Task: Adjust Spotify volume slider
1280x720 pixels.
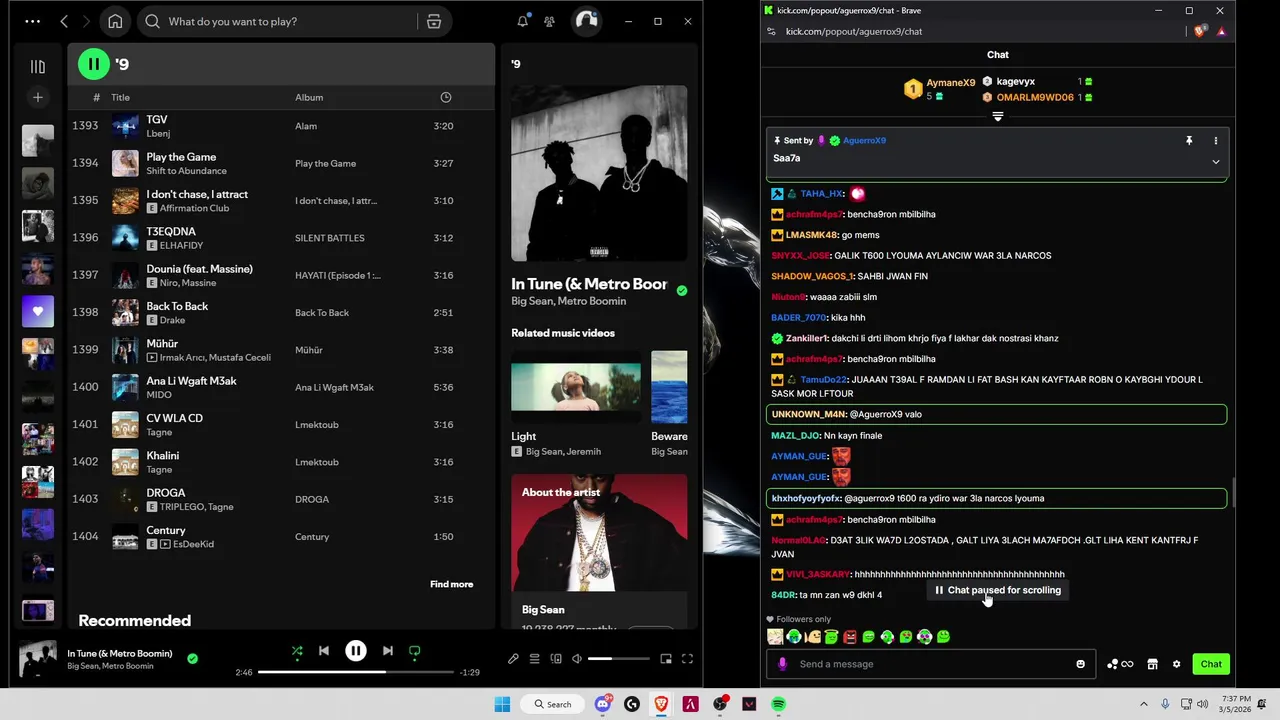Action: click(618, 659)
